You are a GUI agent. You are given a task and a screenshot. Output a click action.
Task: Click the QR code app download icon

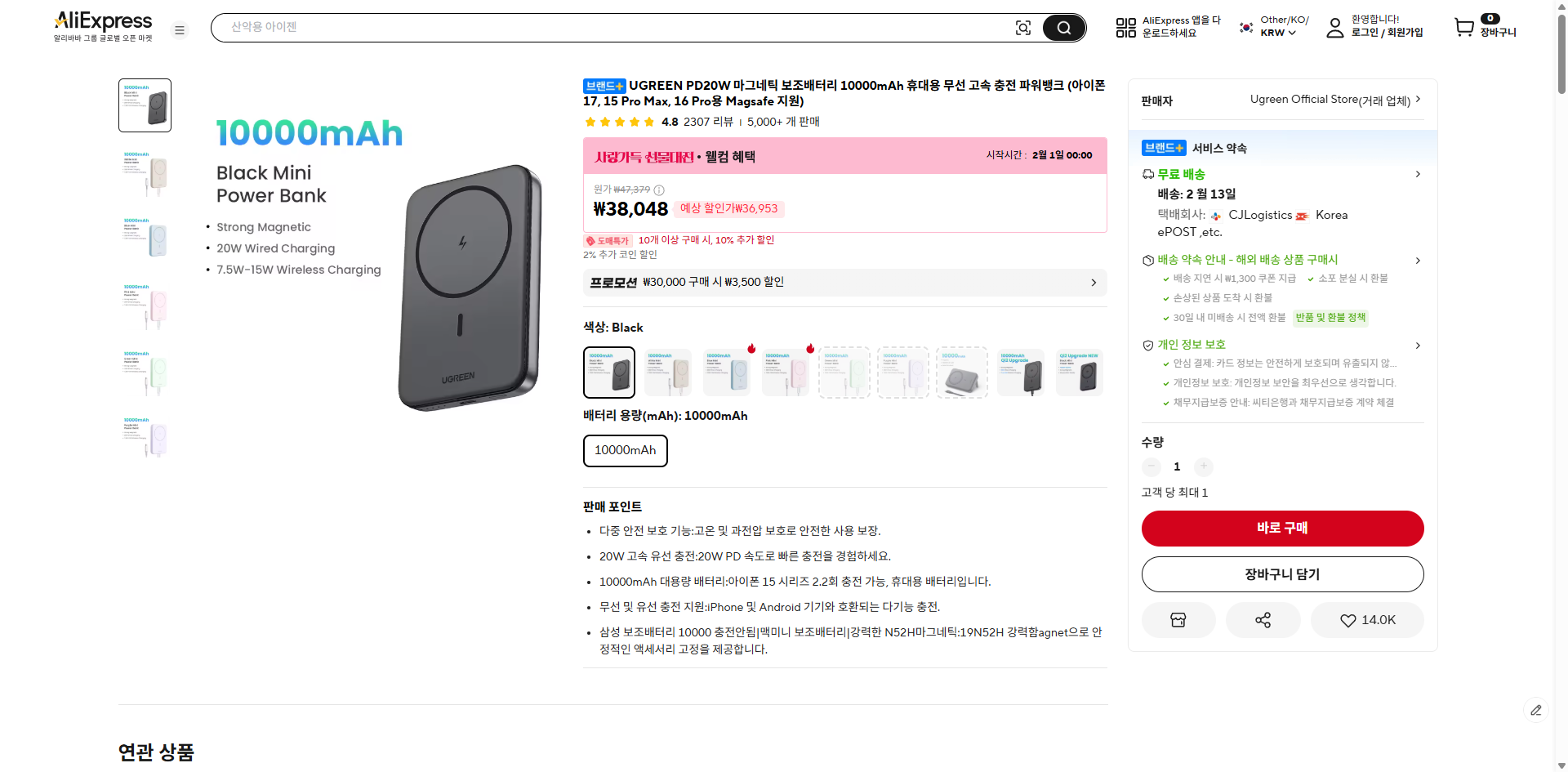1125,27
